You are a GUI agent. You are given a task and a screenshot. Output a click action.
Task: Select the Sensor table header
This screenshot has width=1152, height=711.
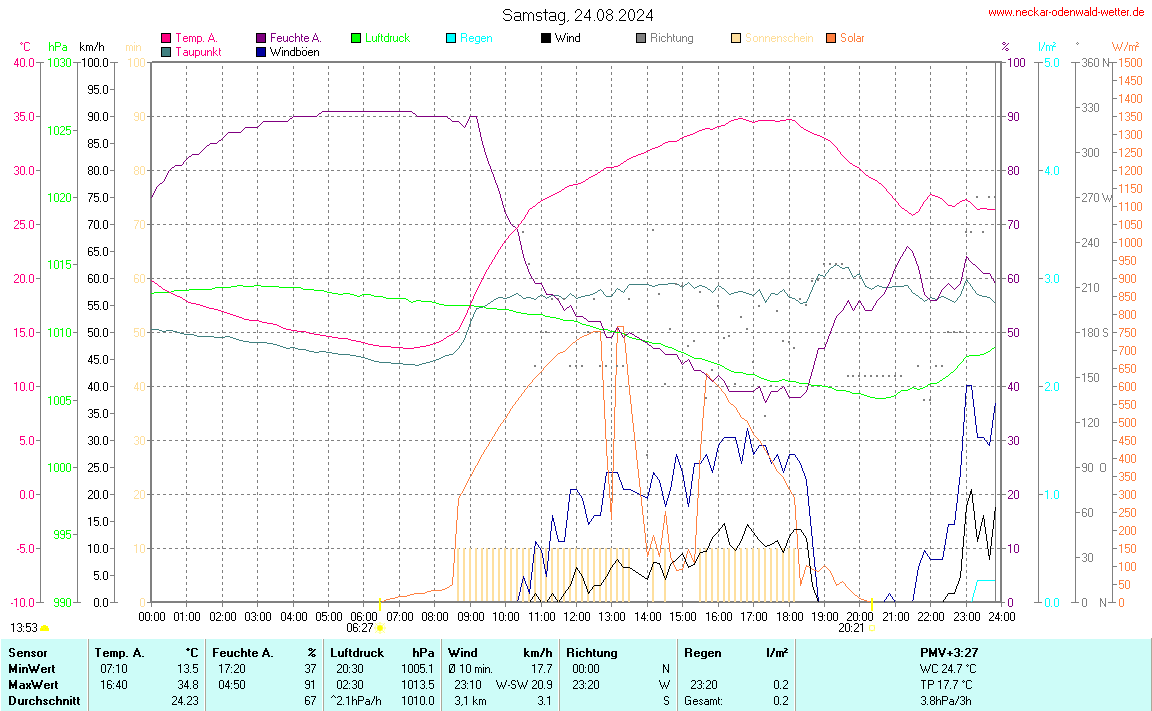[x=27, y=652]
